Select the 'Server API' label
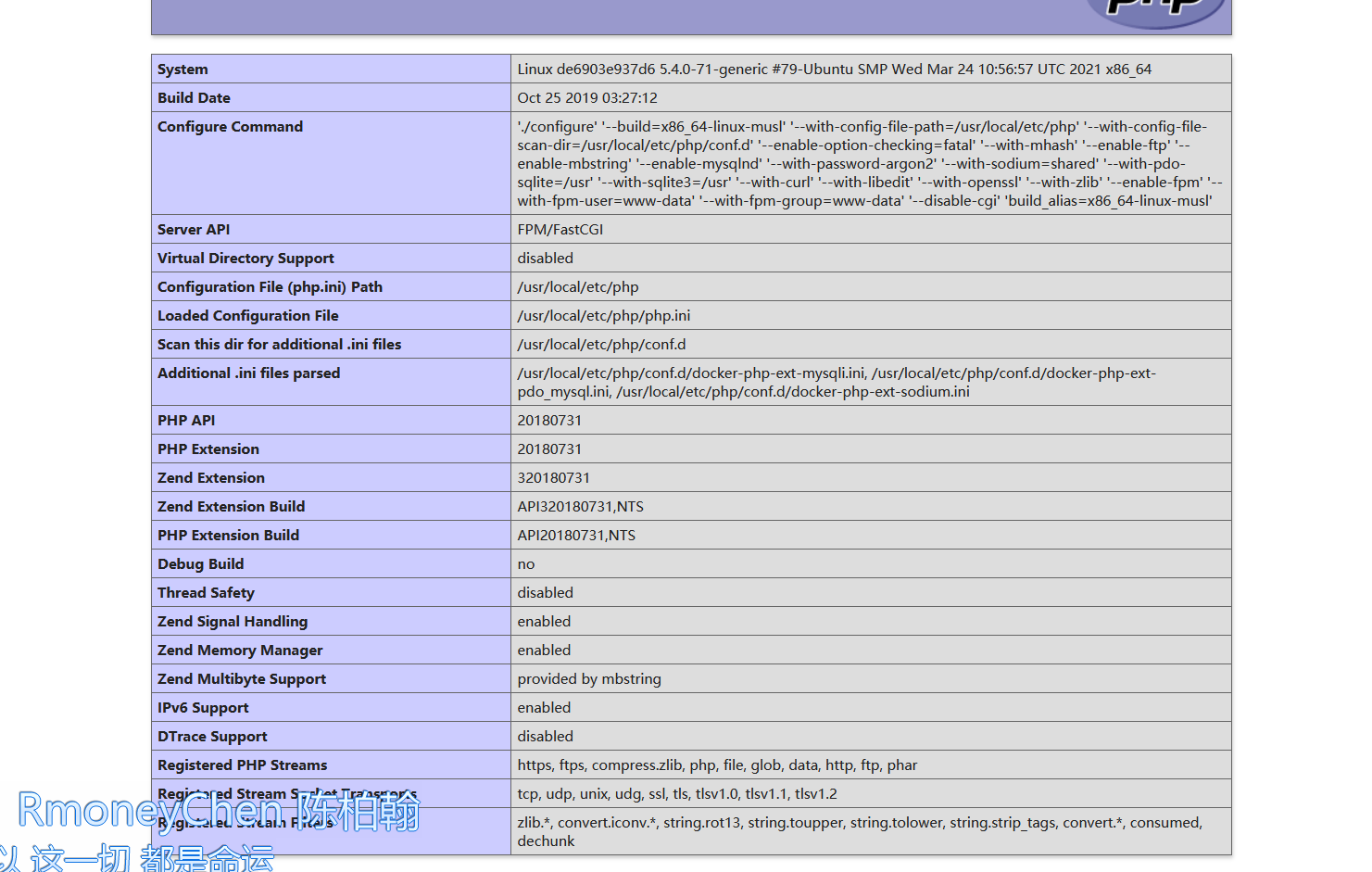Viewport: 1372px width, 872px height. 194,230
